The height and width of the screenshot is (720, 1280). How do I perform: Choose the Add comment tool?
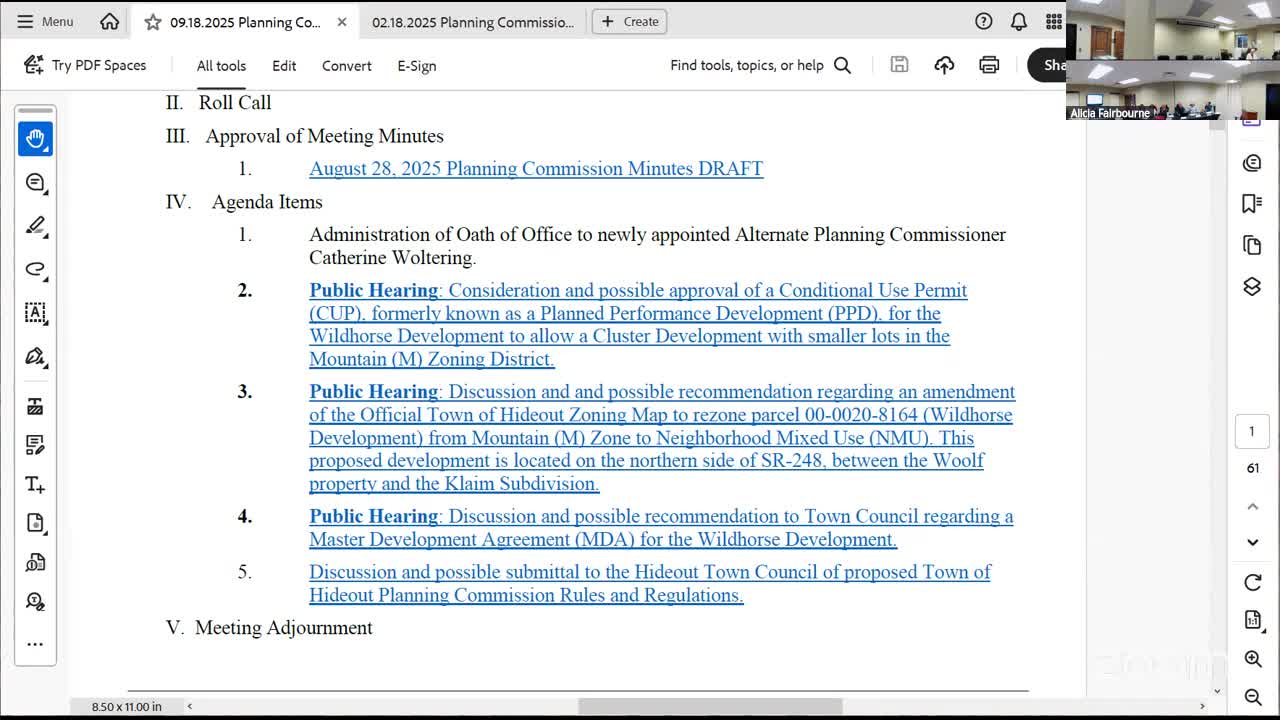[x=36, y=182]
